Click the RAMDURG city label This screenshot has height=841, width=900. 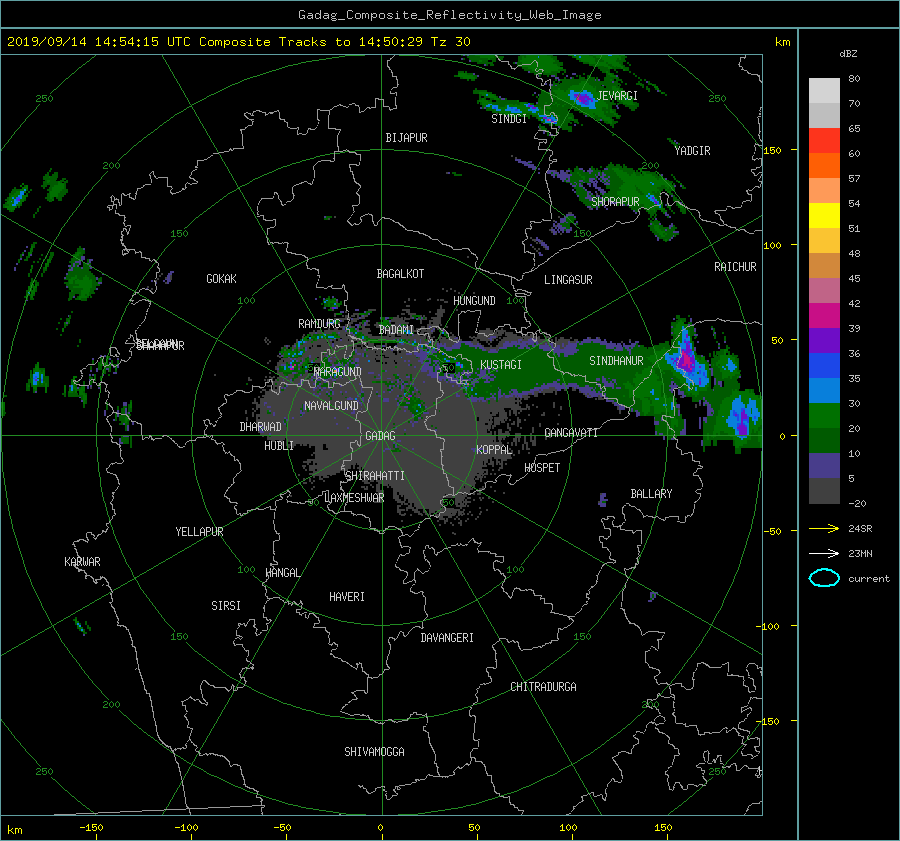[x=319, y=324]
